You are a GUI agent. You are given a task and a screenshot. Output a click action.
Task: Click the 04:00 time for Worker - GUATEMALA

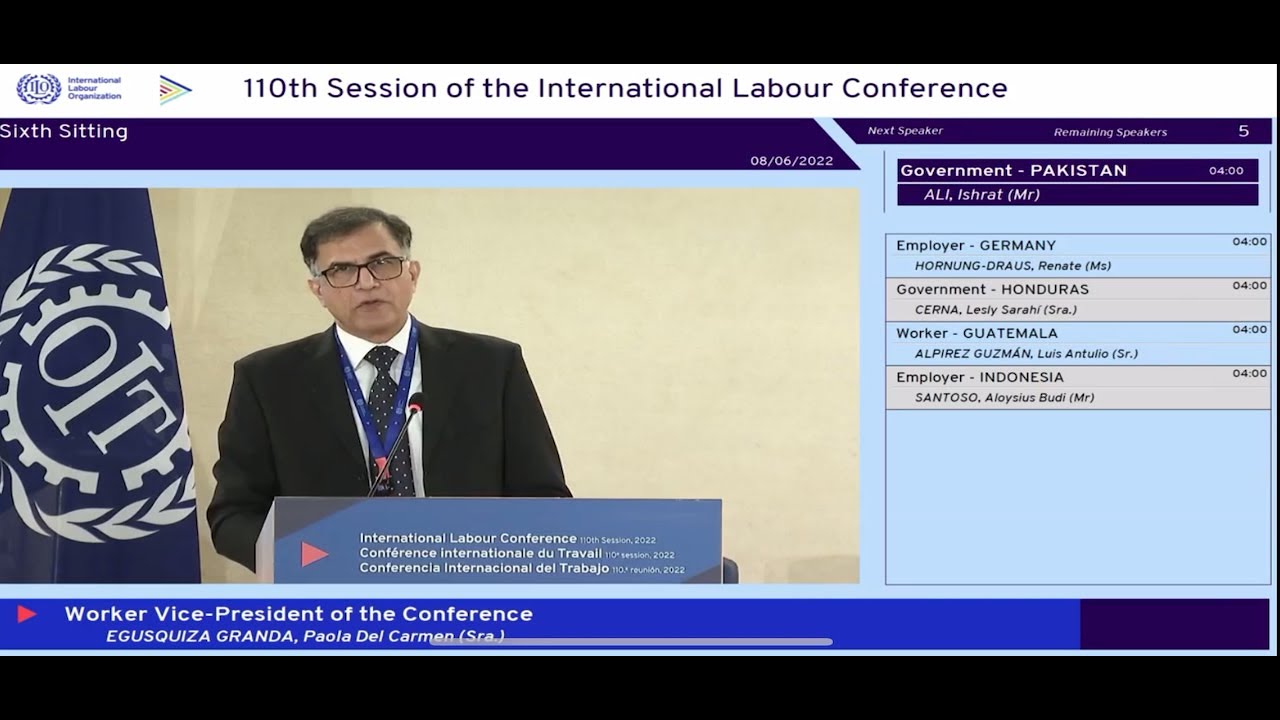1250,329
